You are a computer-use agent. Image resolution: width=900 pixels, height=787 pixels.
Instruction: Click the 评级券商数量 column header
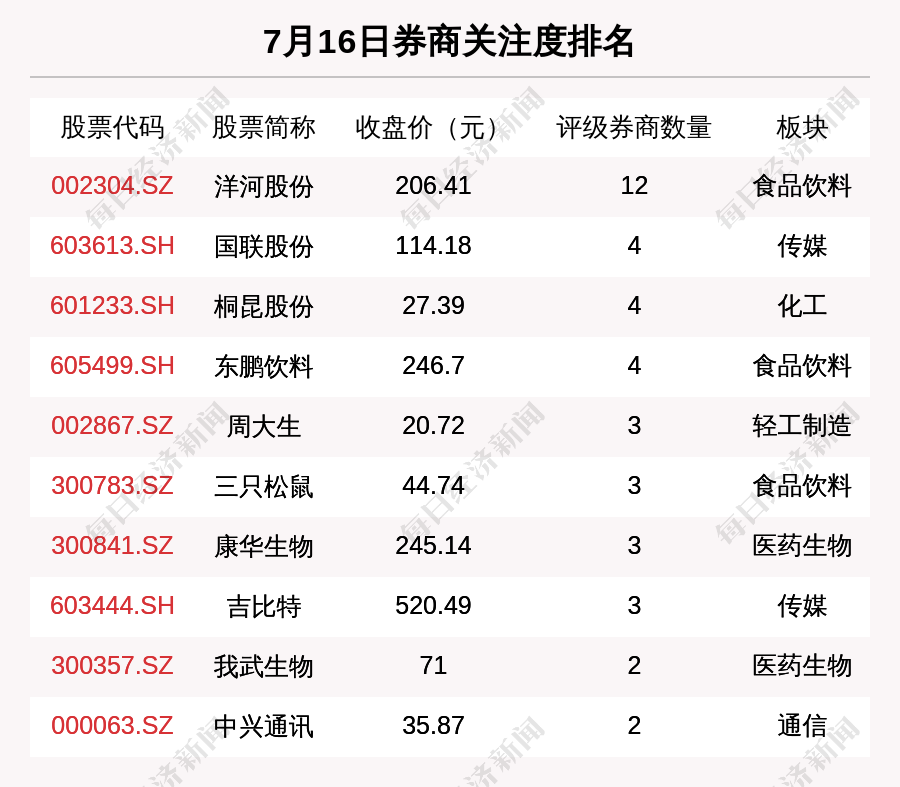(634, 127)
